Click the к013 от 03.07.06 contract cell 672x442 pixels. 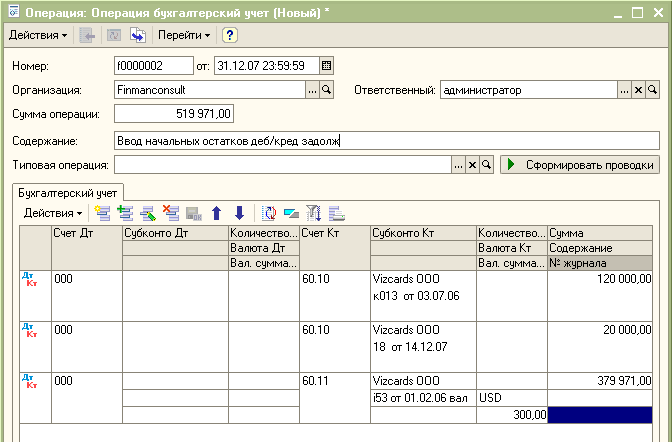click(x=423, y=296)
